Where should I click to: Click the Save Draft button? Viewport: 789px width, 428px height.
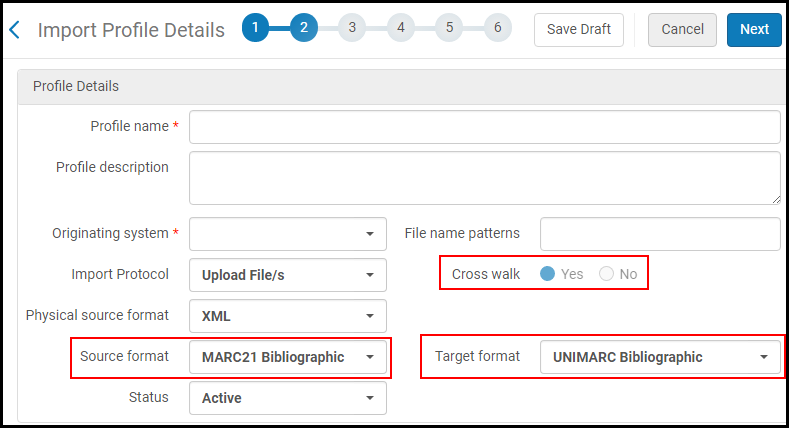pos(579,29)
